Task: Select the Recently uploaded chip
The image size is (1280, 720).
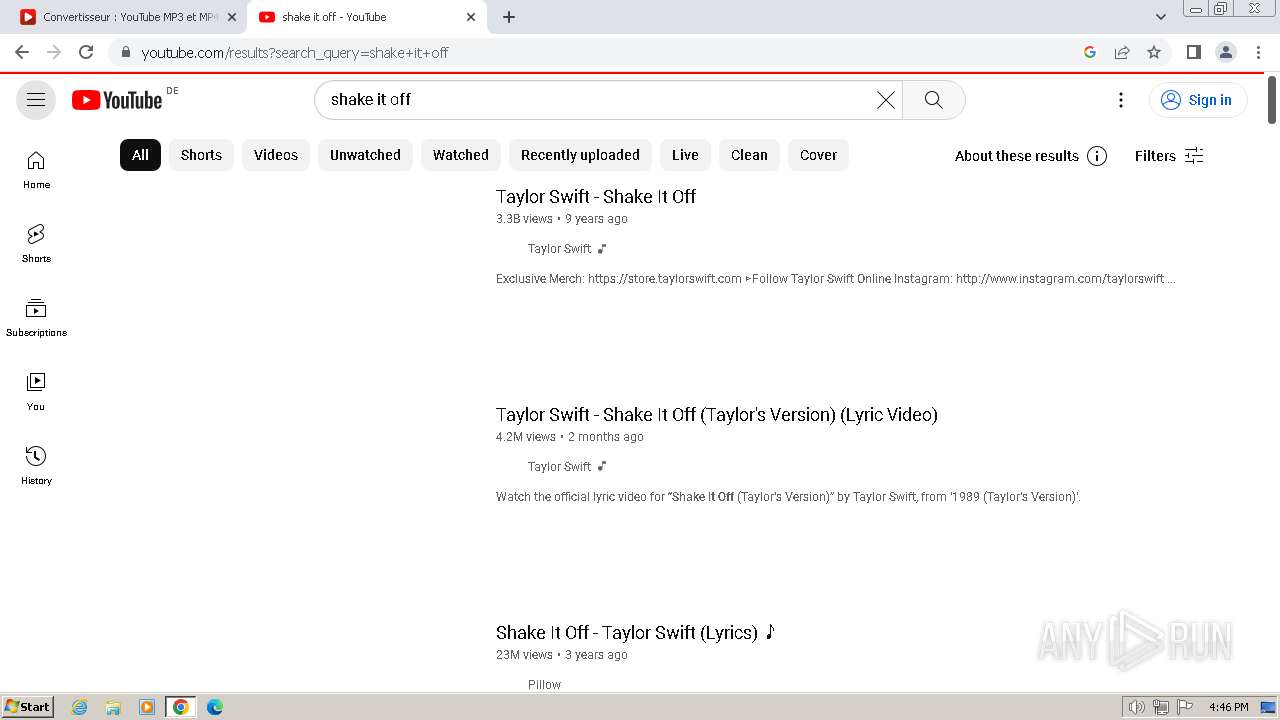Action: coord(580,155)
